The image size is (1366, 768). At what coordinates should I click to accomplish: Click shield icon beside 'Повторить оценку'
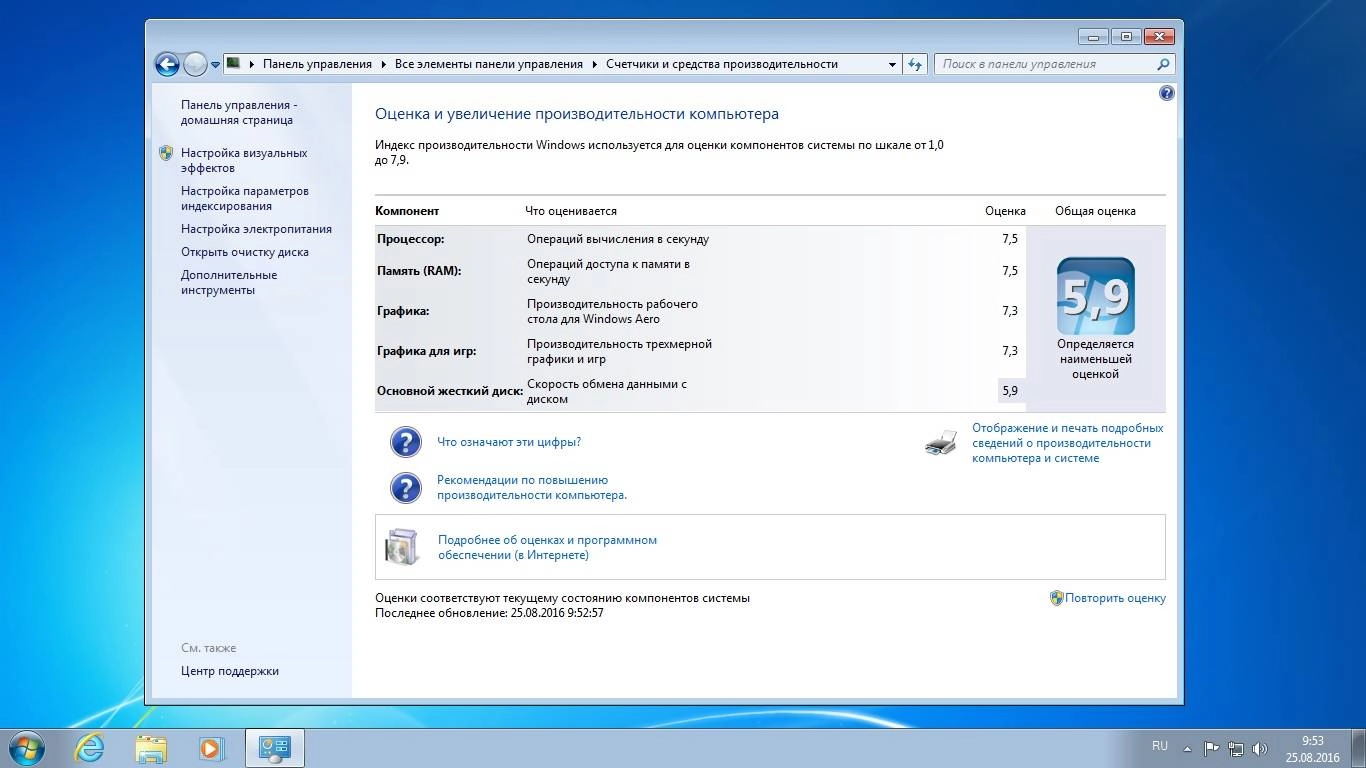(1056, 598)
